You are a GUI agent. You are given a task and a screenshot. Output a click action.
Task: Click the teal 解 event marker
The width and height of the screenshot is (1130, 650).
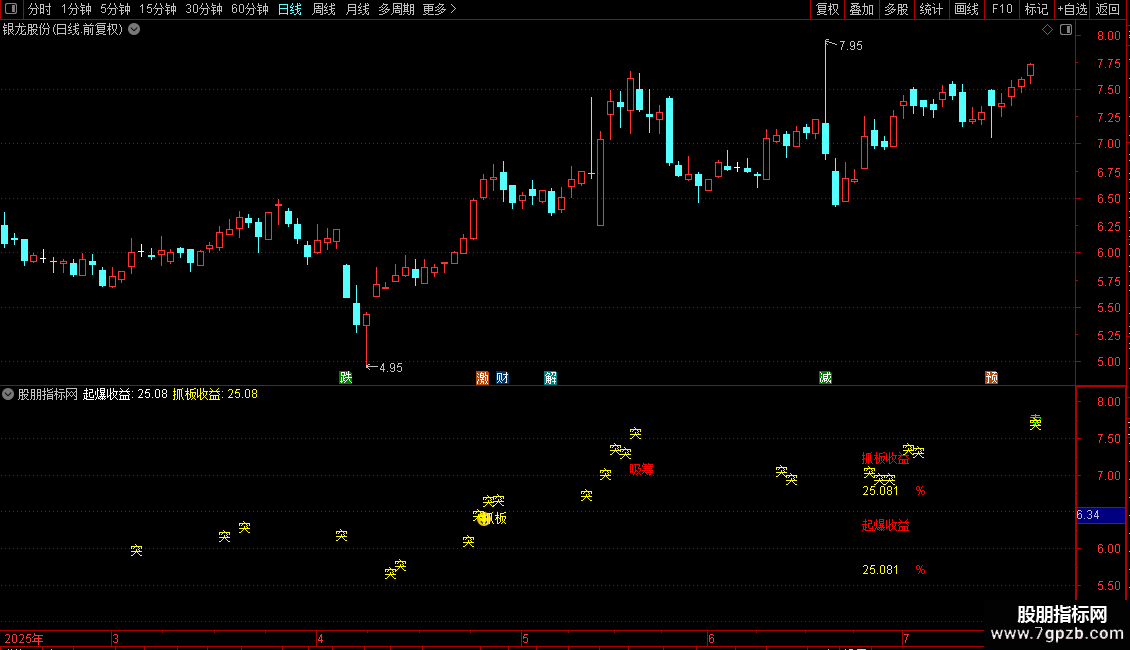(551, 378)
